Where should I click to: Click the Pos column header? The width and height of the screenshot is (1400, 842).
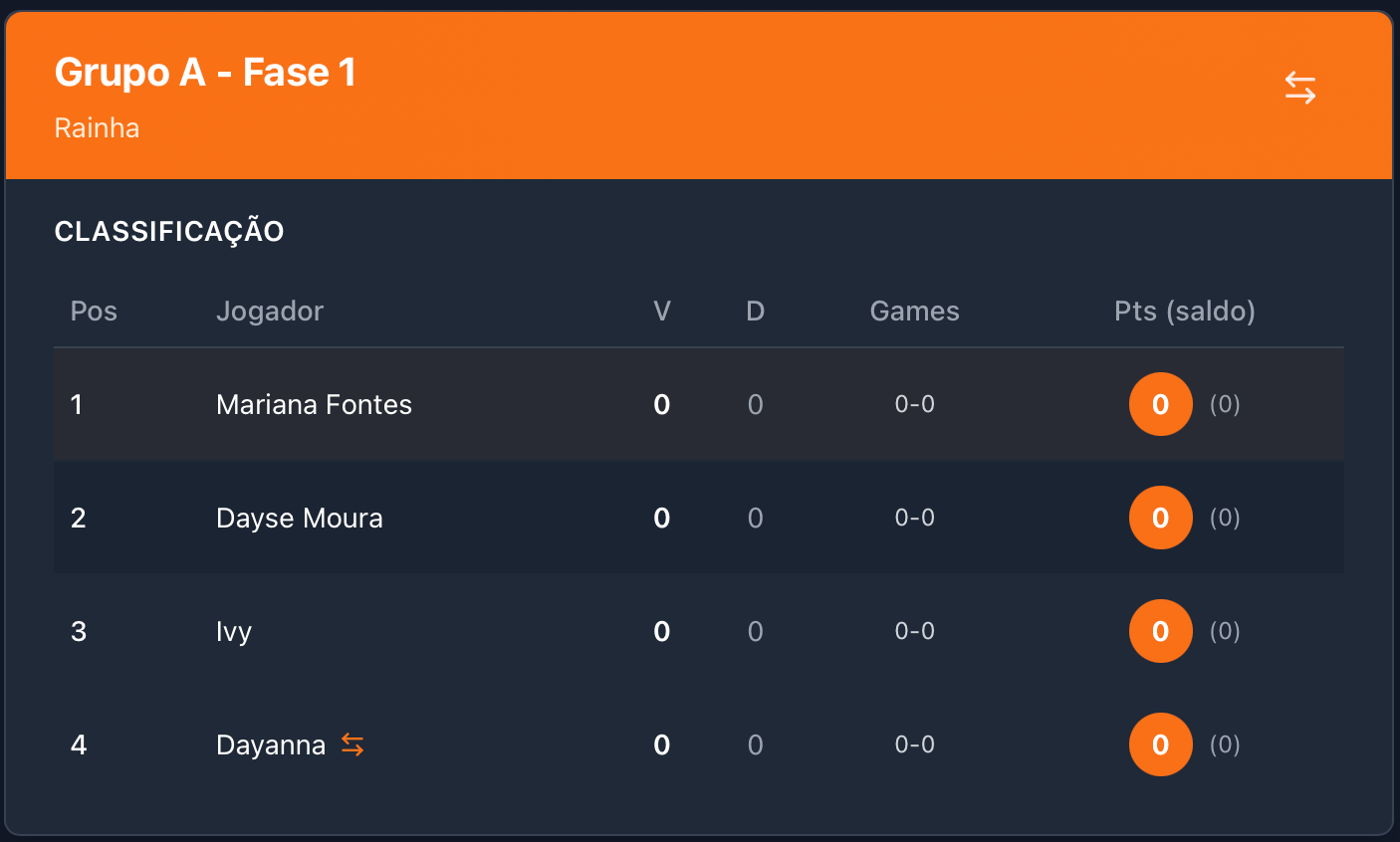(94, 311)
